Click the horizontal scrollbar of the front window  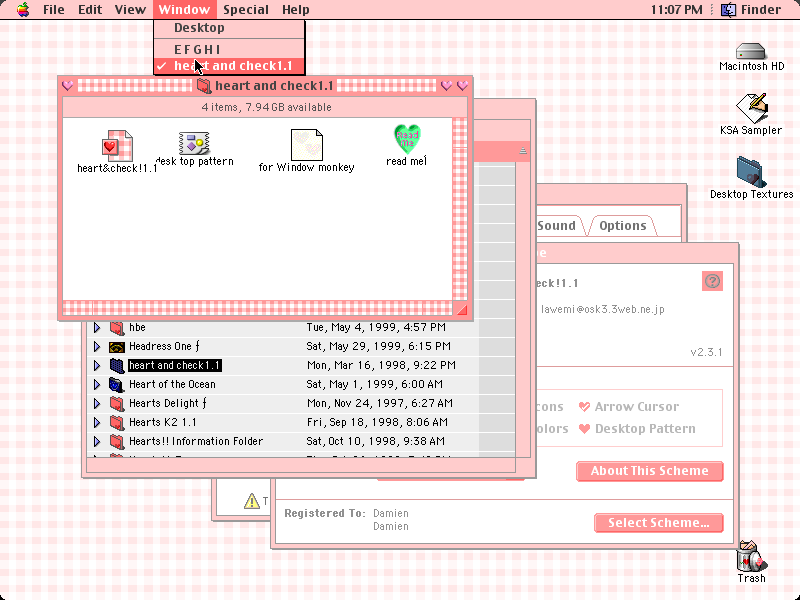[x=257, y=308]
